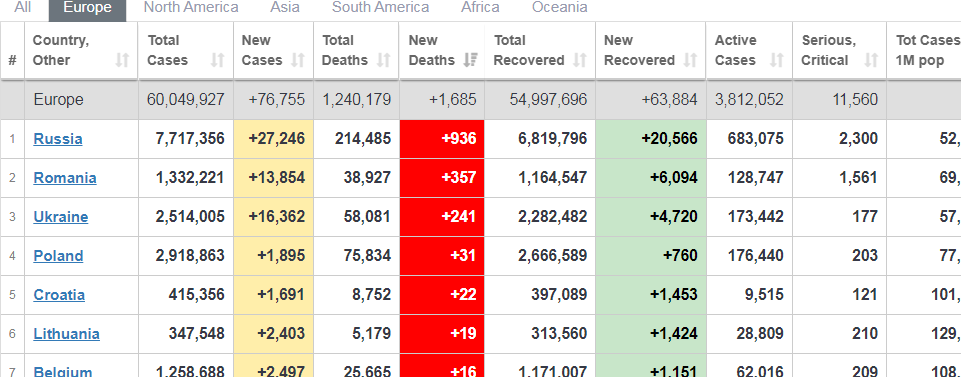Viewport: 961px width, 377px height.
Task: Select Europe new cases total +76,755
Action: pyautogui.click(x=276, y=100)
